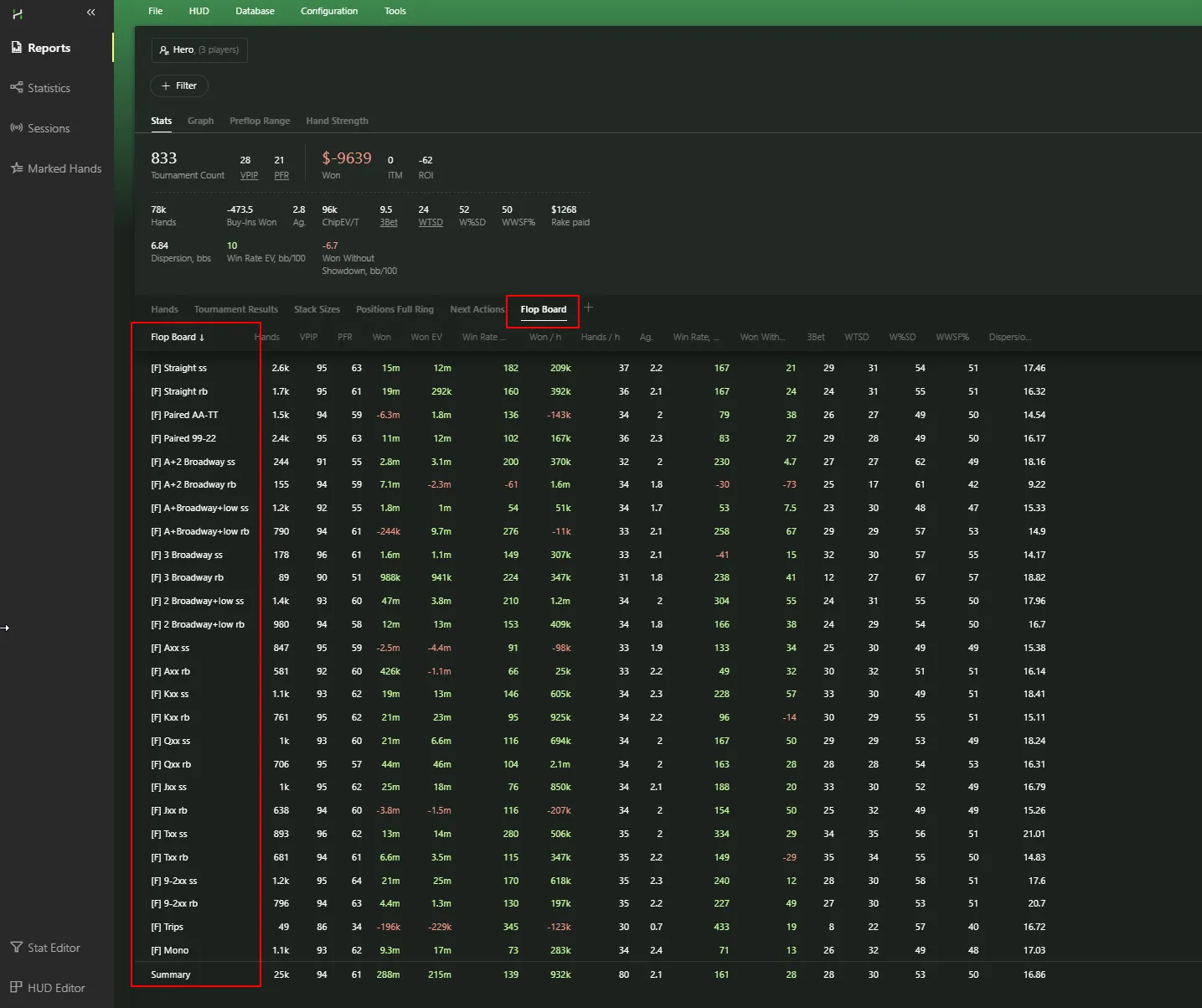
Task: Click the underlined VPIP stat label
Action: tap(249, 175)
